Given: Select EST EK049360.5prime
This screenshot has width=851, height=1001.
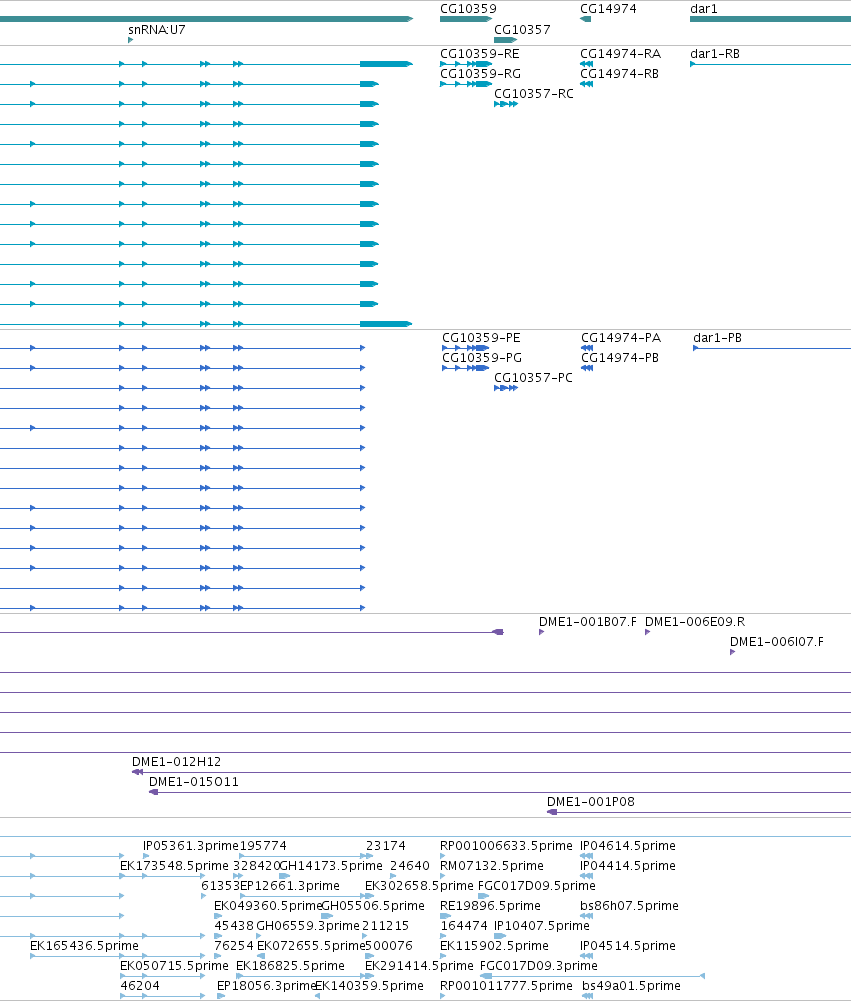Looking at the screenshot, I should 267,906.
